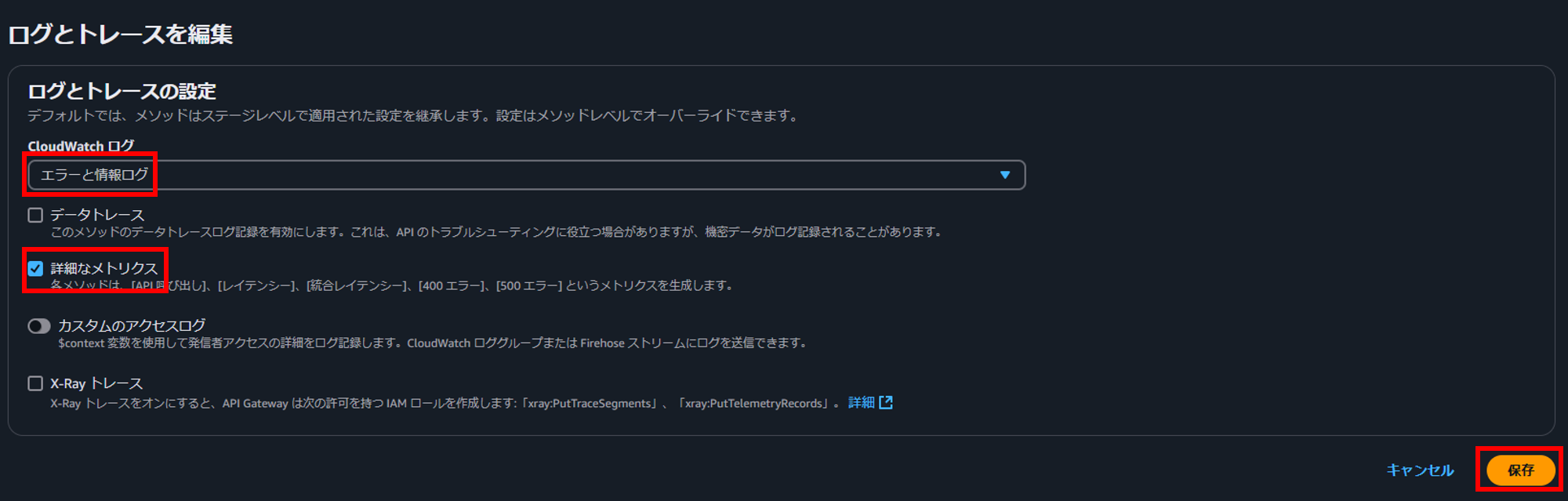Enable the データトレース checkbox
This screenshot has height=501, width=1568.
click(35, 215)
